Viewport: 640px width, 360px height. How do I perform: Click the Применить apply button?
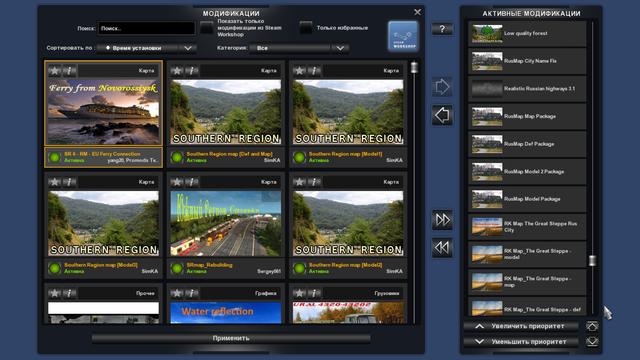(231, 338)
